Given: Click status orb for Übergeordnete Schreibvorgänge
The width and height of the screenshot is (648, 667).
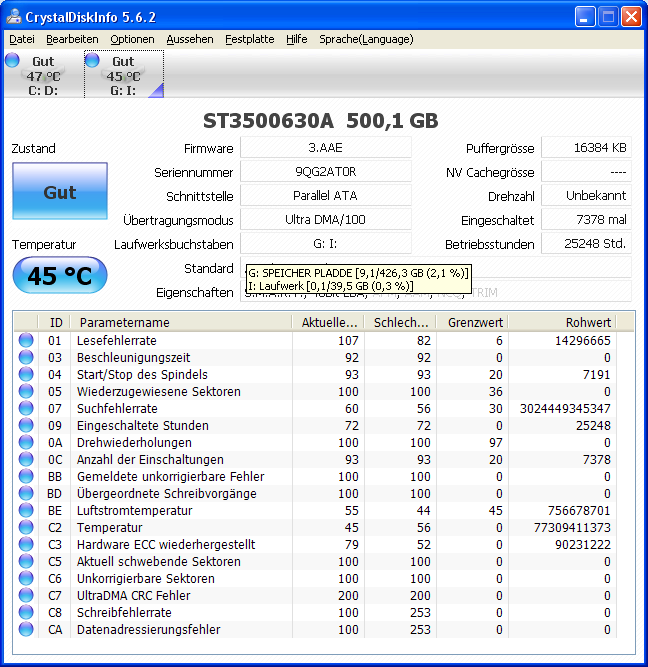Looking at the screenshot, I should coord(26,493).
